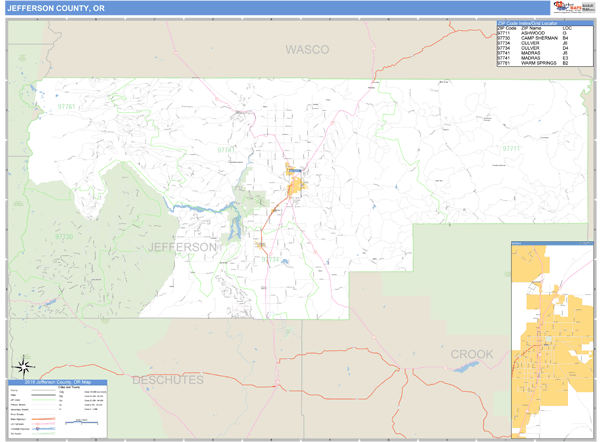Select the CROOK county label
The image size is (600, 442).
click(x=472, y=354)
